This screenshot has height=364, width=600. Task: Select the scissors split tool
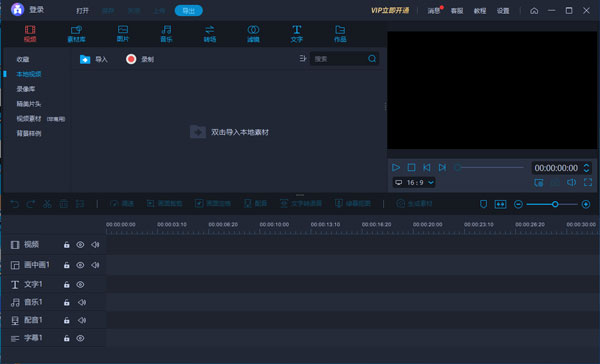coord(47,204)
